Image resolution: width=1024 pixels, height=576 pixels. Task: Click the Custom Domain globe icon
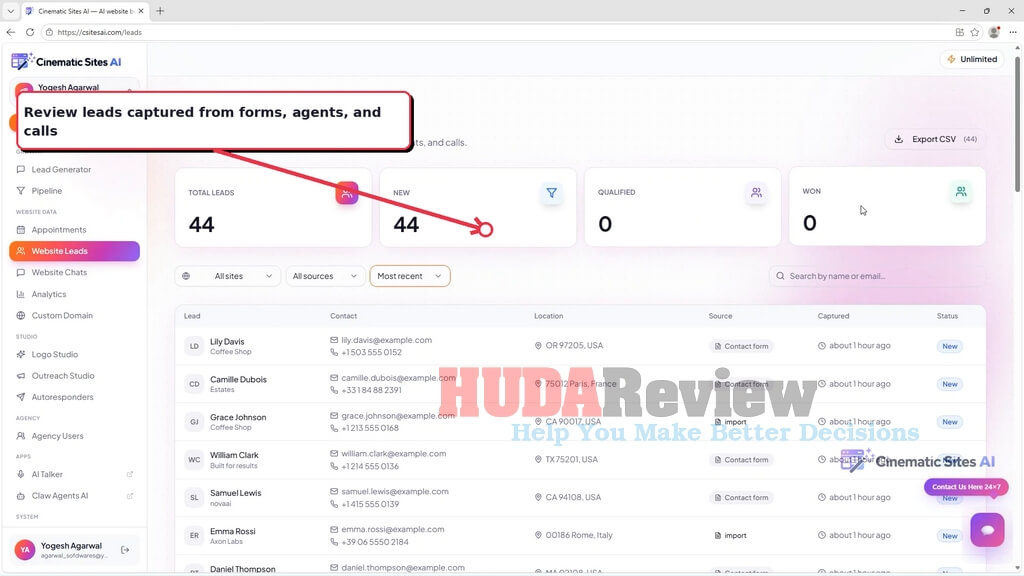21,316
